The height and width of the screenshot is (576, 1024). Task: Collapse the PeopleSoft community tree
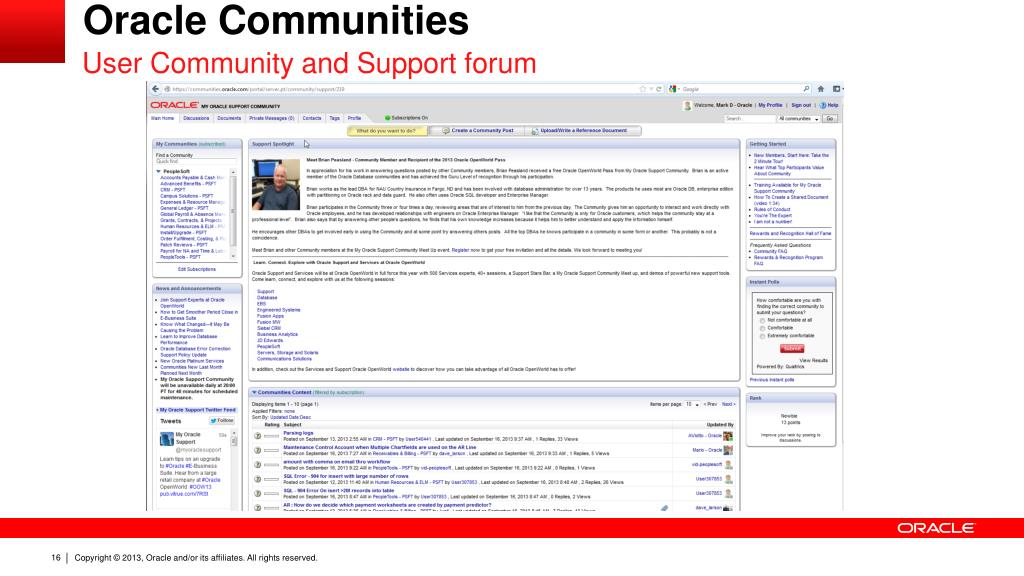(158, 171)
